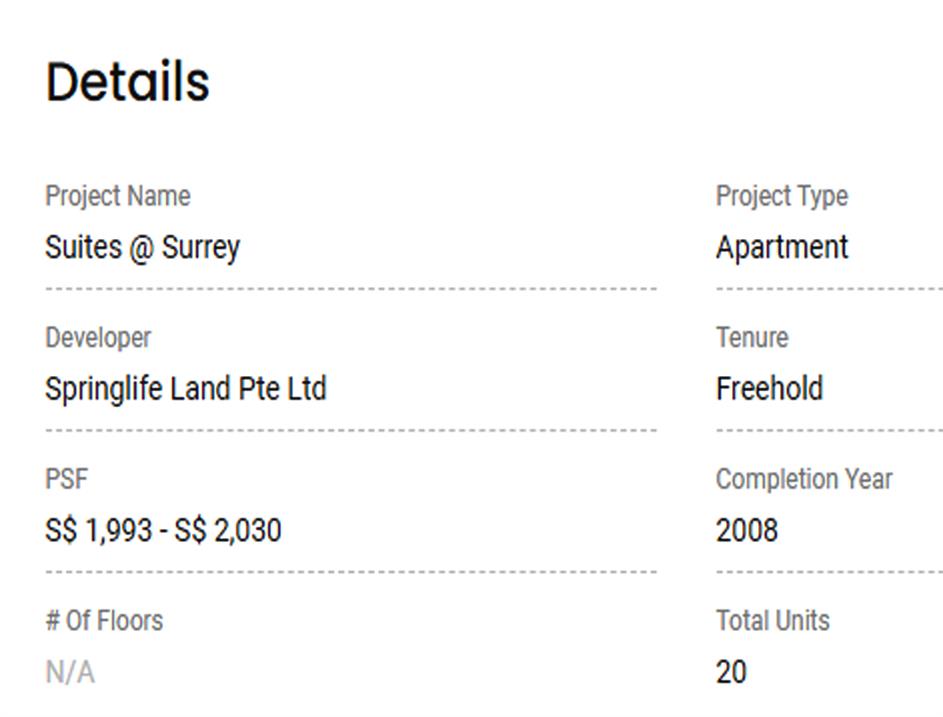Screen dimensions: 943x717
Task: Select the 2008 completion year value
Action: [746, 530]
